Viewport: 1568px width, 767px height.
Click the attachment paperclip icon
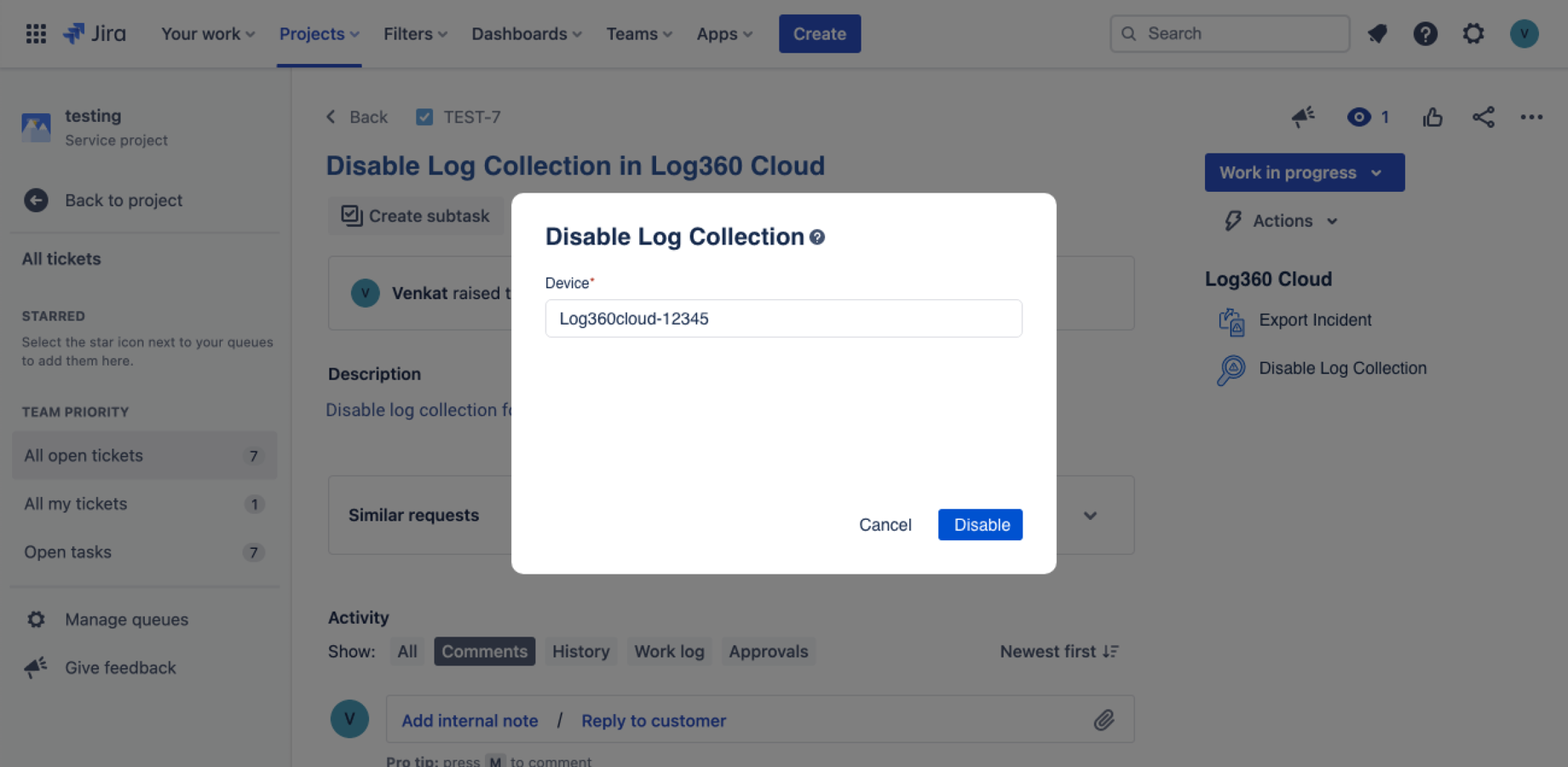coord(1104,720)
